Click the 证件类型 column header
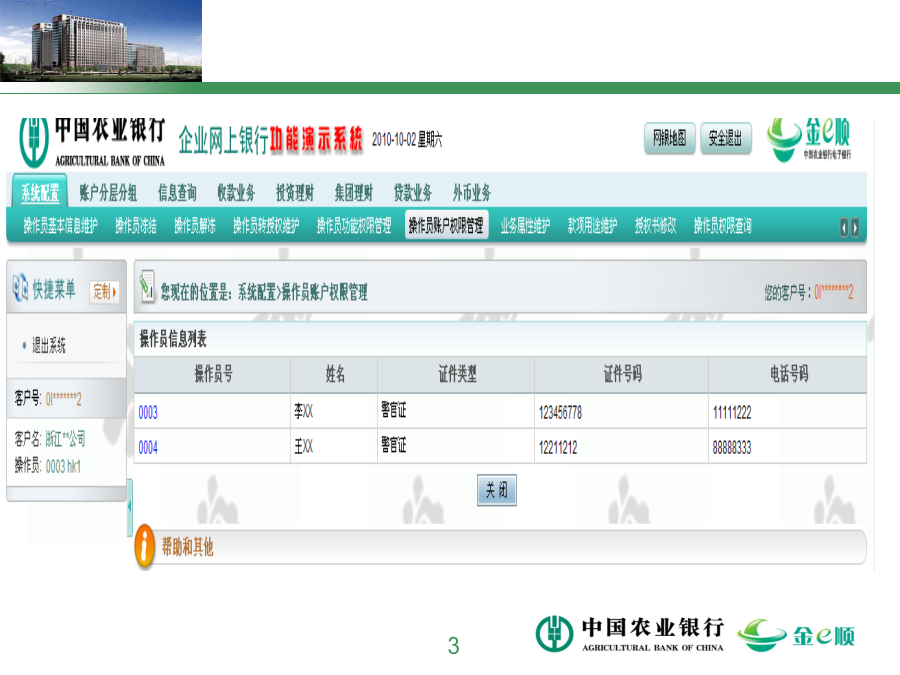Viewport: 900px width, 675px height. (x=457, y=374)
